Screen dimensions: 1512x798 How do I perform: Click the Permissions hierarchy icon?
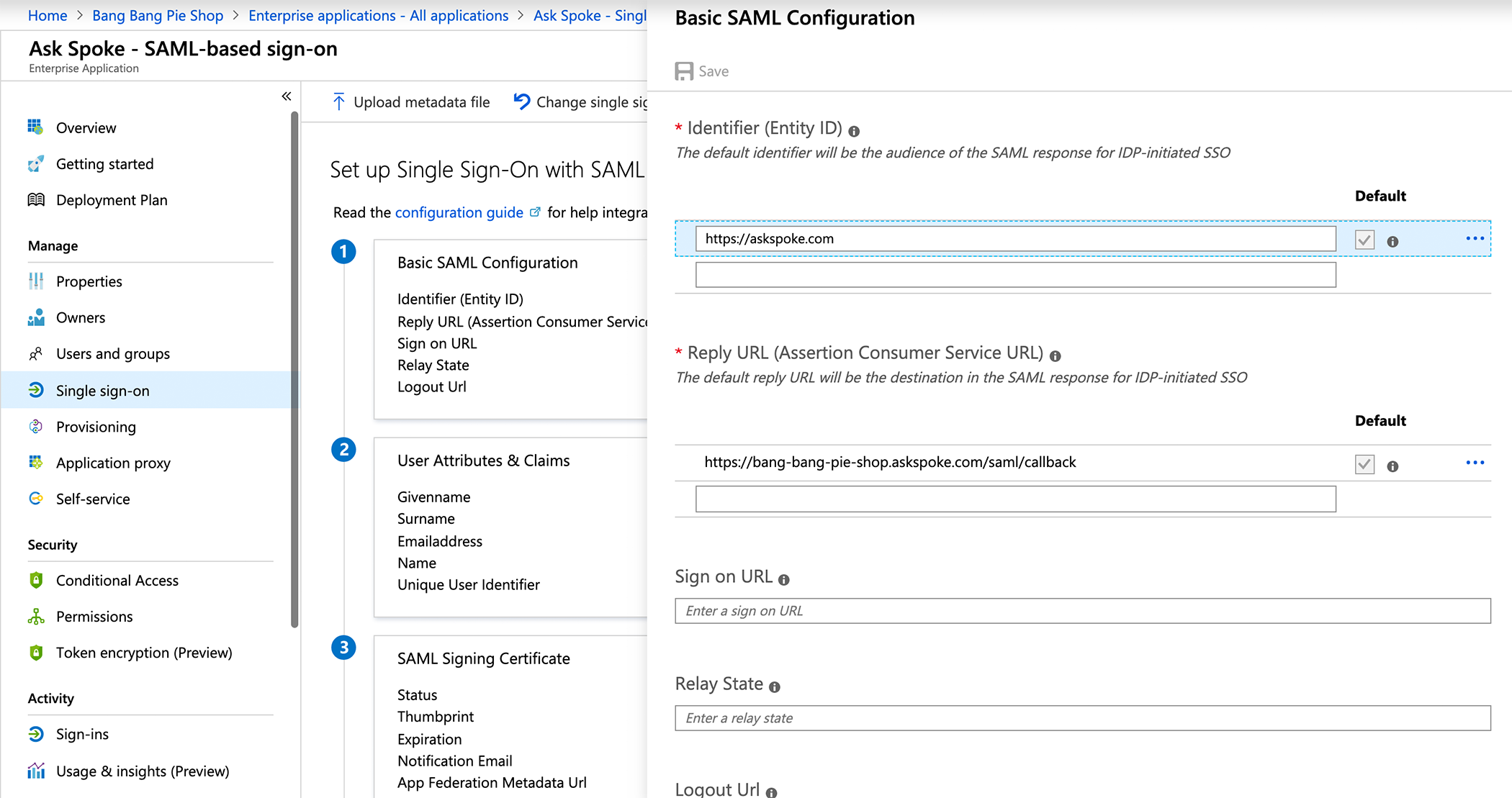[x=35, y=617]
